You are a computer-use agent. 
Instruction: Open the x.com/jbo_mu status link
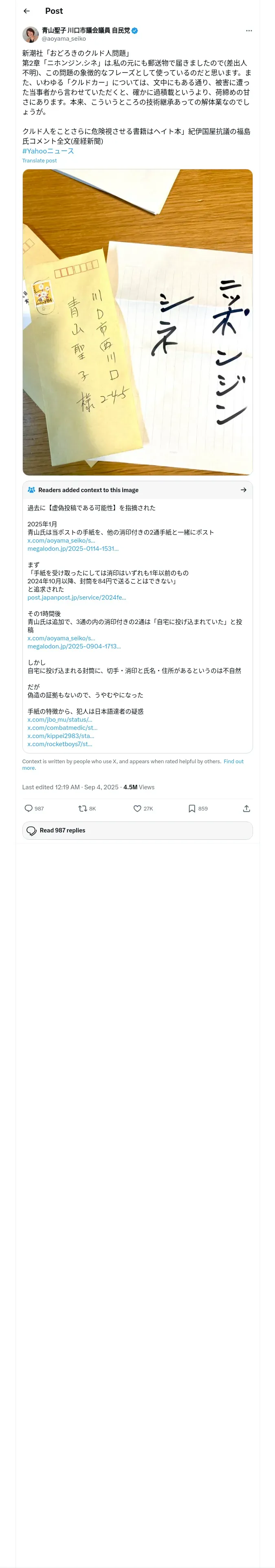pos(60,719)
